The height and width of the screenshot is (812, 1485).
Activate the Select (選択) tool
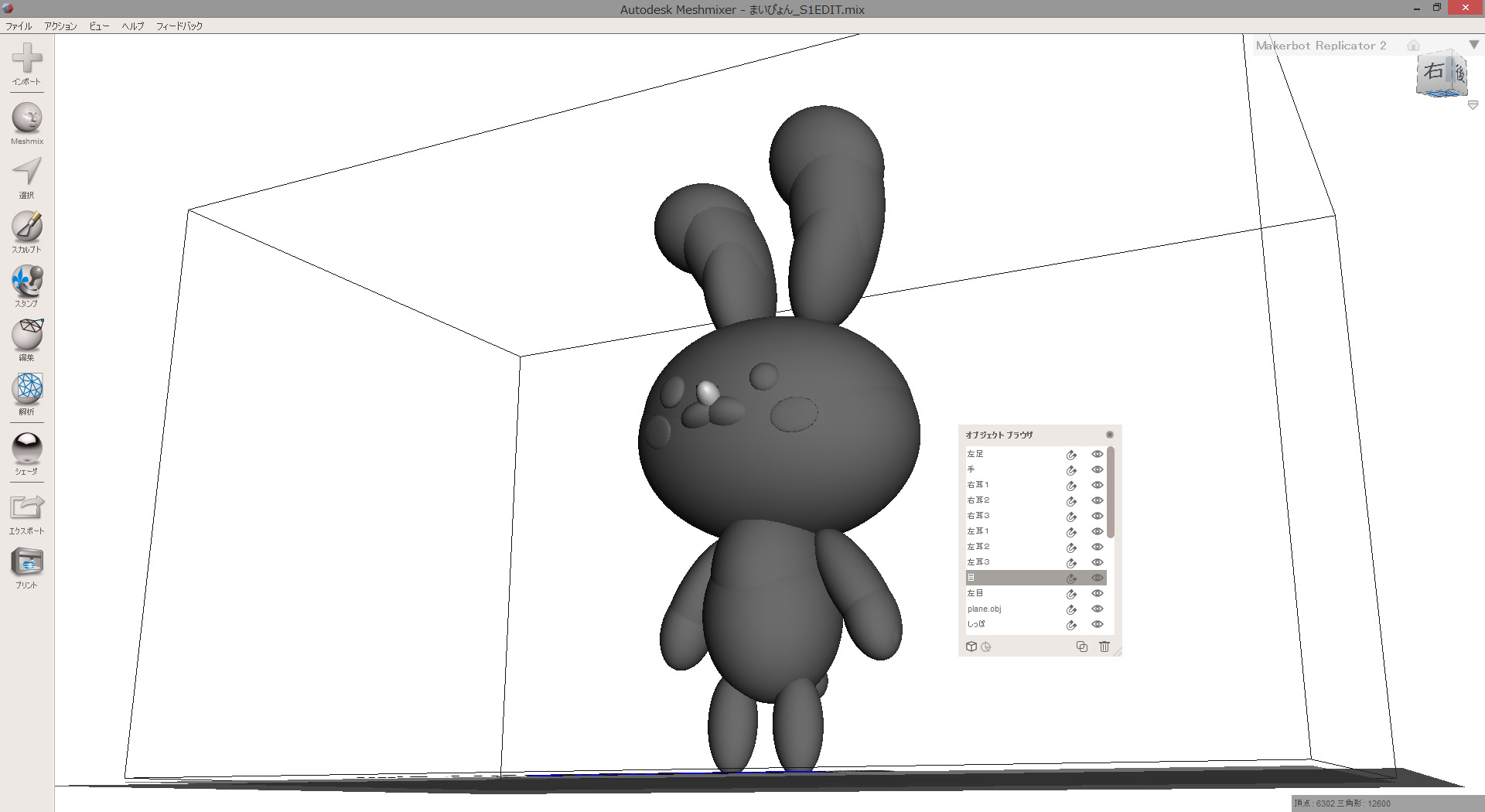[27, 172]
